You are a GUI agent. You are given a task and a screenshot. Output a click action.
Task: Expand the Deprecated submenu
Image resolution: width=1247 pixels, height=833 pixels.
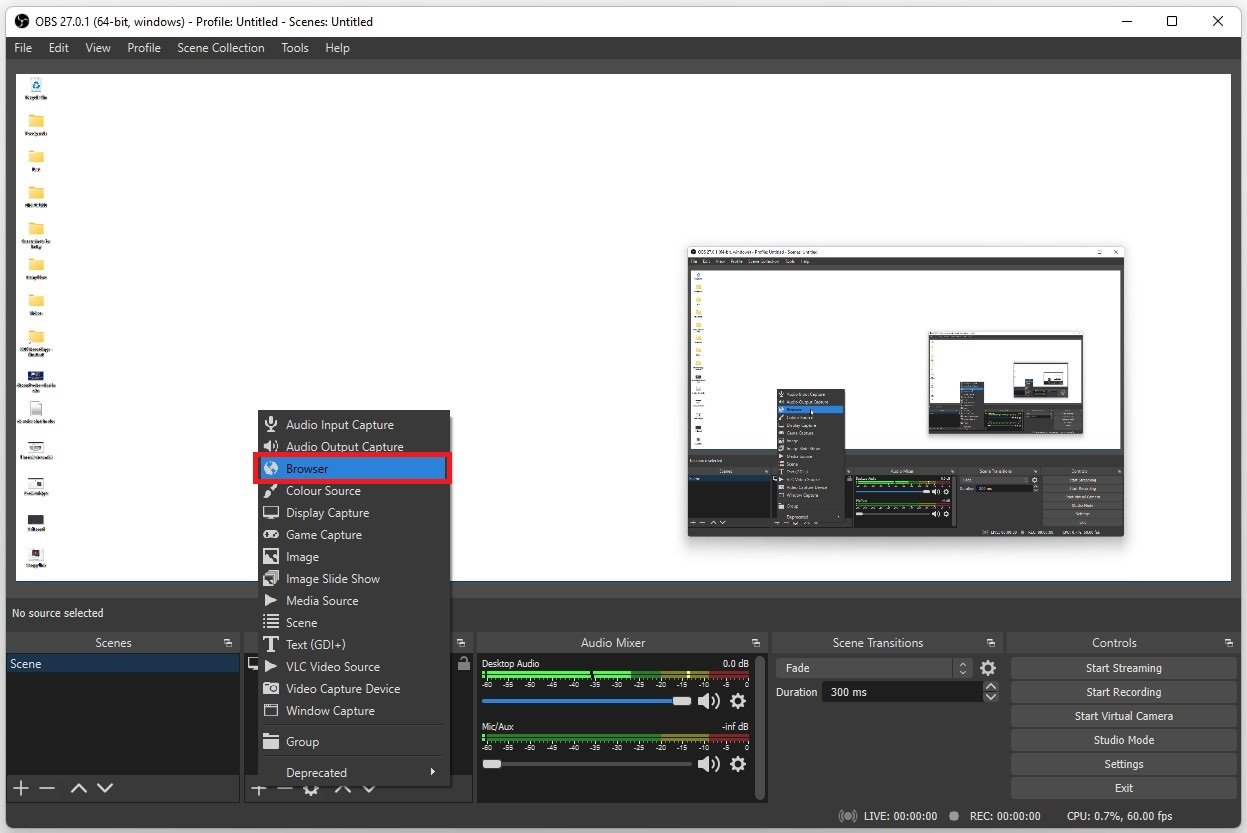(350, 772)
